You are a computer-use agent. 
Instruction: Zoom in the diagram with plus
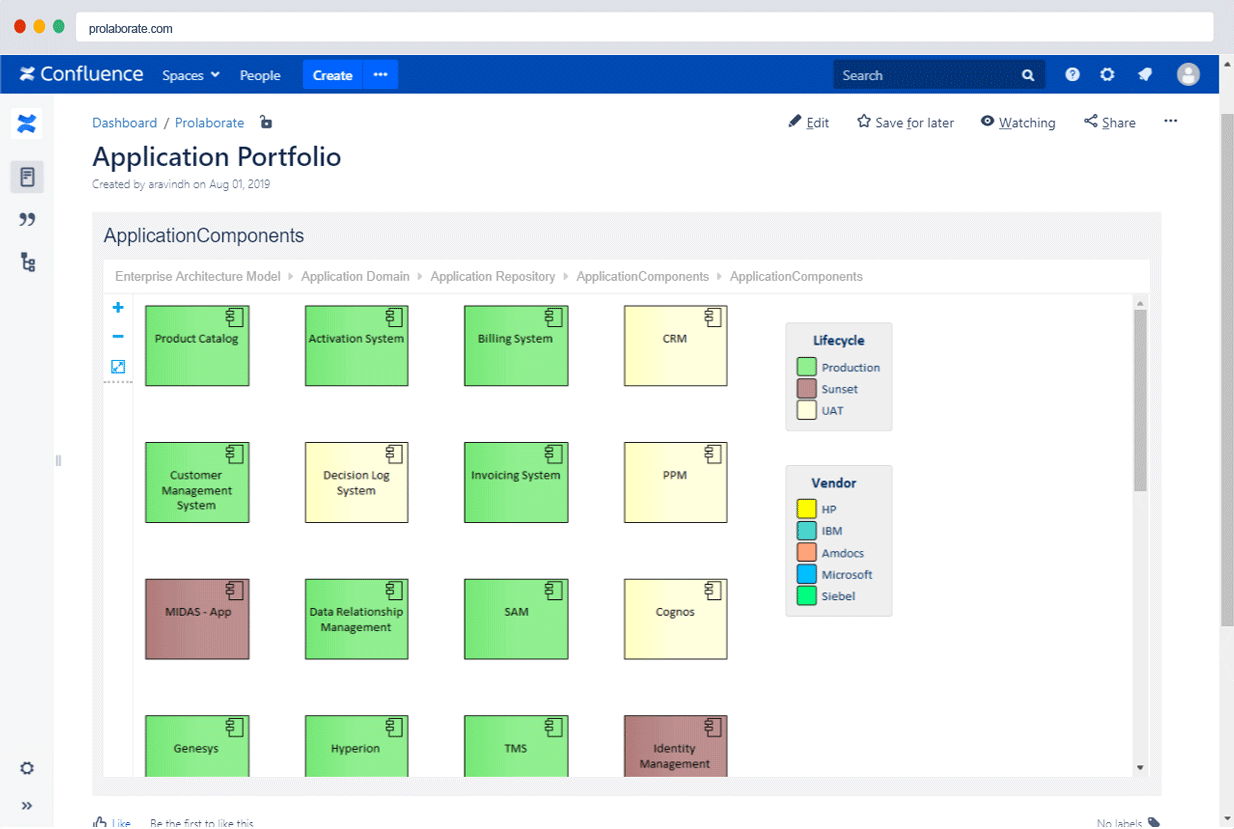coord(118,308)
